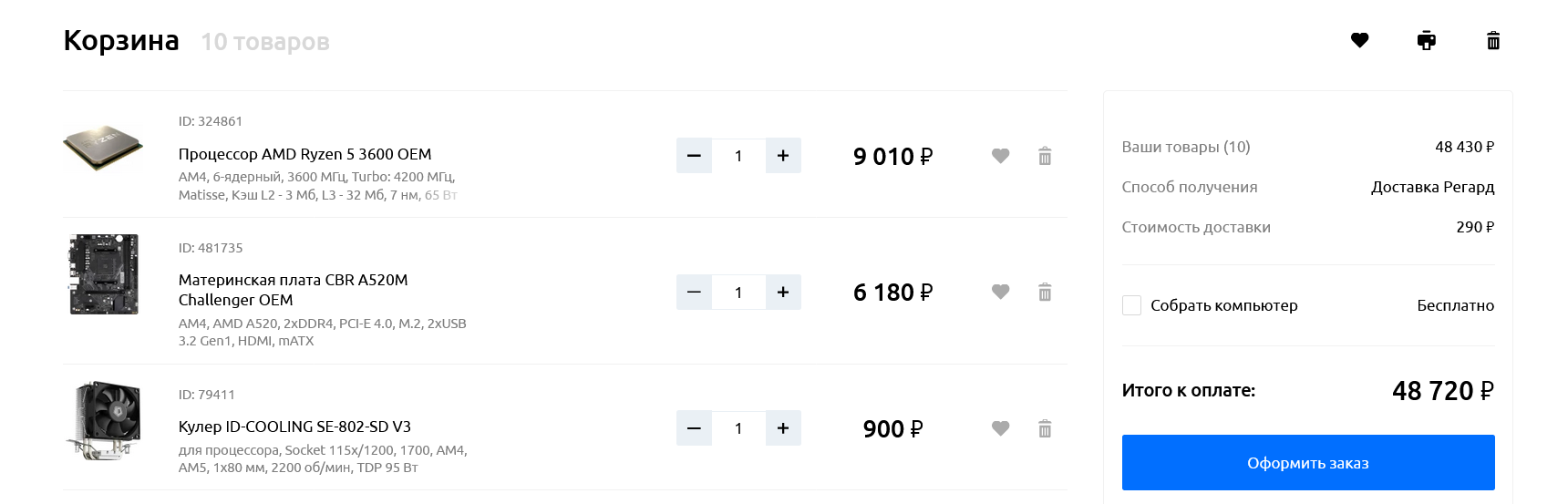The height and width of the screenshot is (504, 1568).
Task: Delete the Ryzen 5 3600 from cart
Action: coord(1045,156)
